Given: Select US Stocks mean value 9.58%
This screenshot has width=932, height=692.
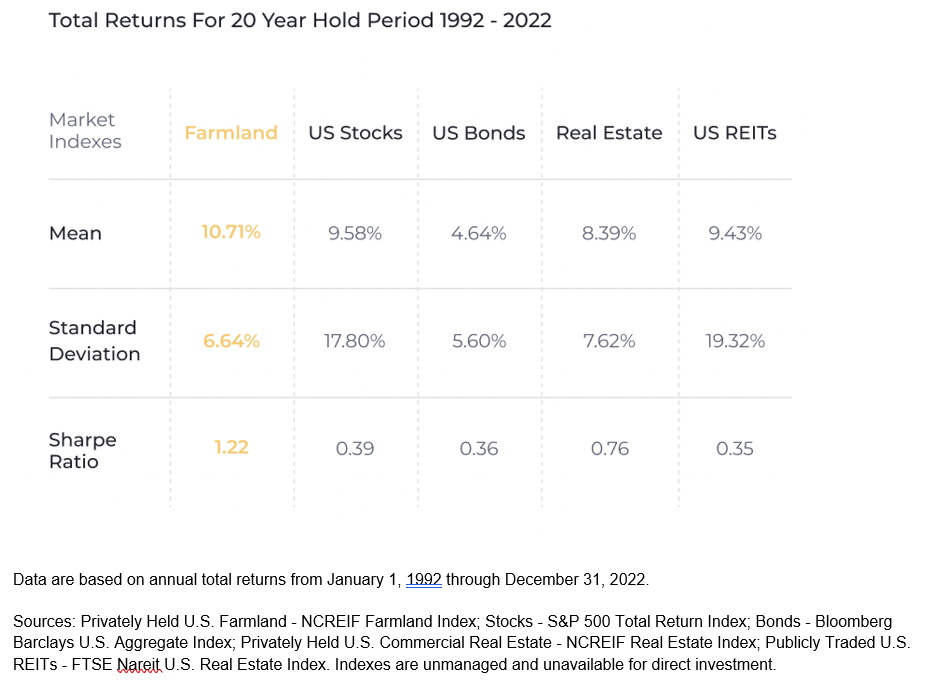Looking at the screenshot, I should click(x=355, y=233).
